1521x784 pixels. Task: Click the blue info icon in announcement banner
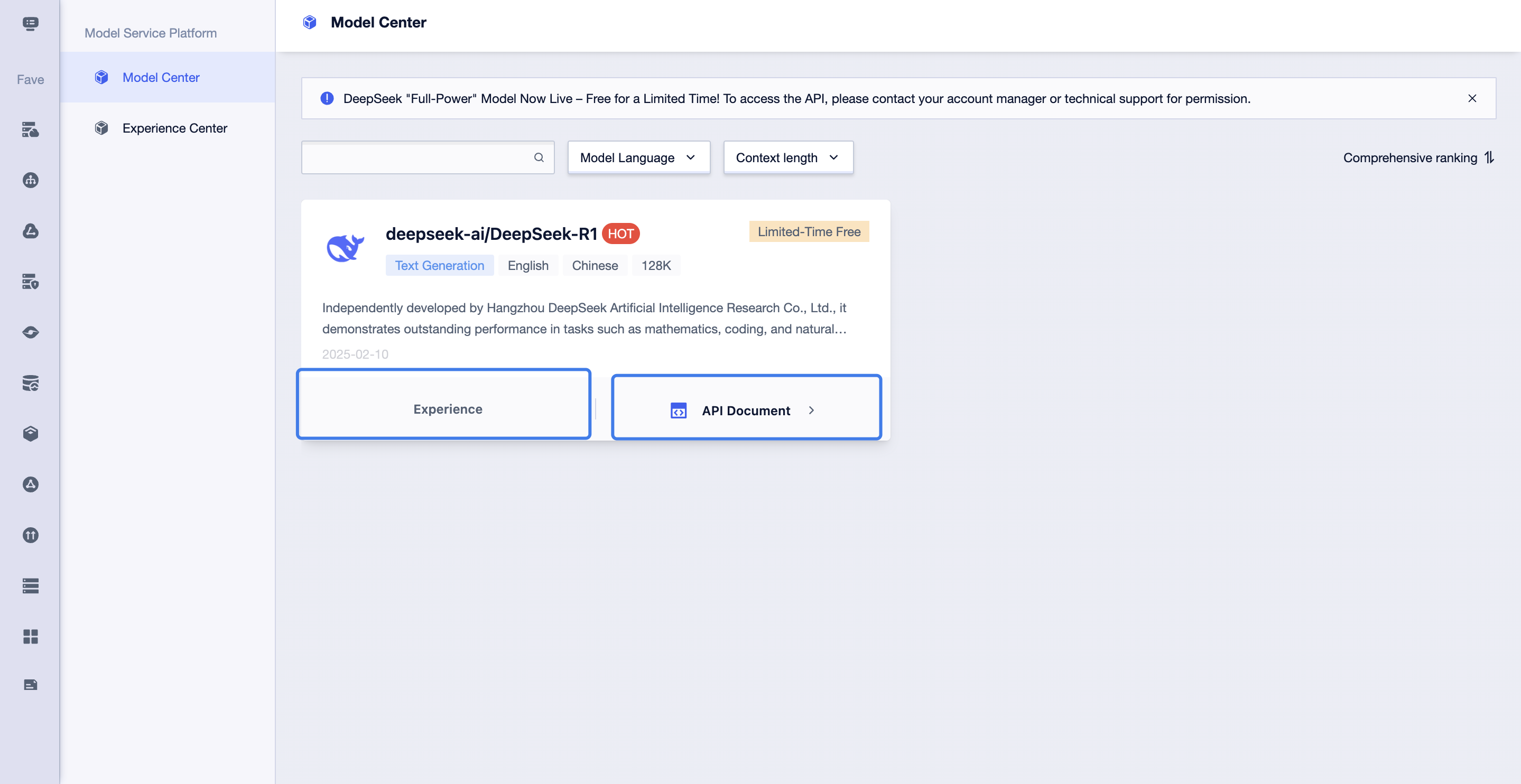(327, 98)
